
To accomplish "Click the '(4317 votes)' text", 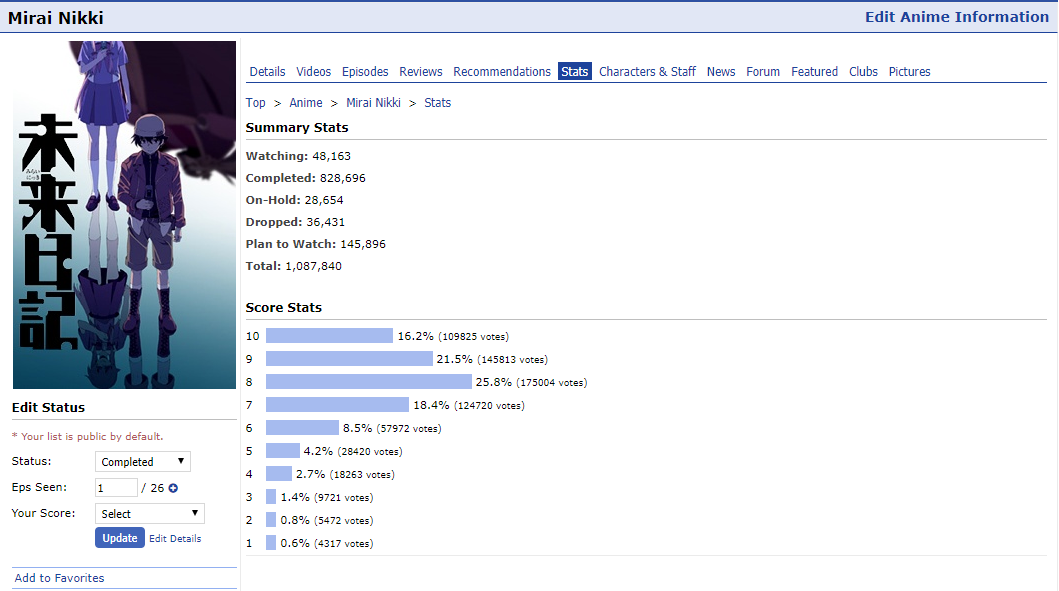I will tap(344, 543).
